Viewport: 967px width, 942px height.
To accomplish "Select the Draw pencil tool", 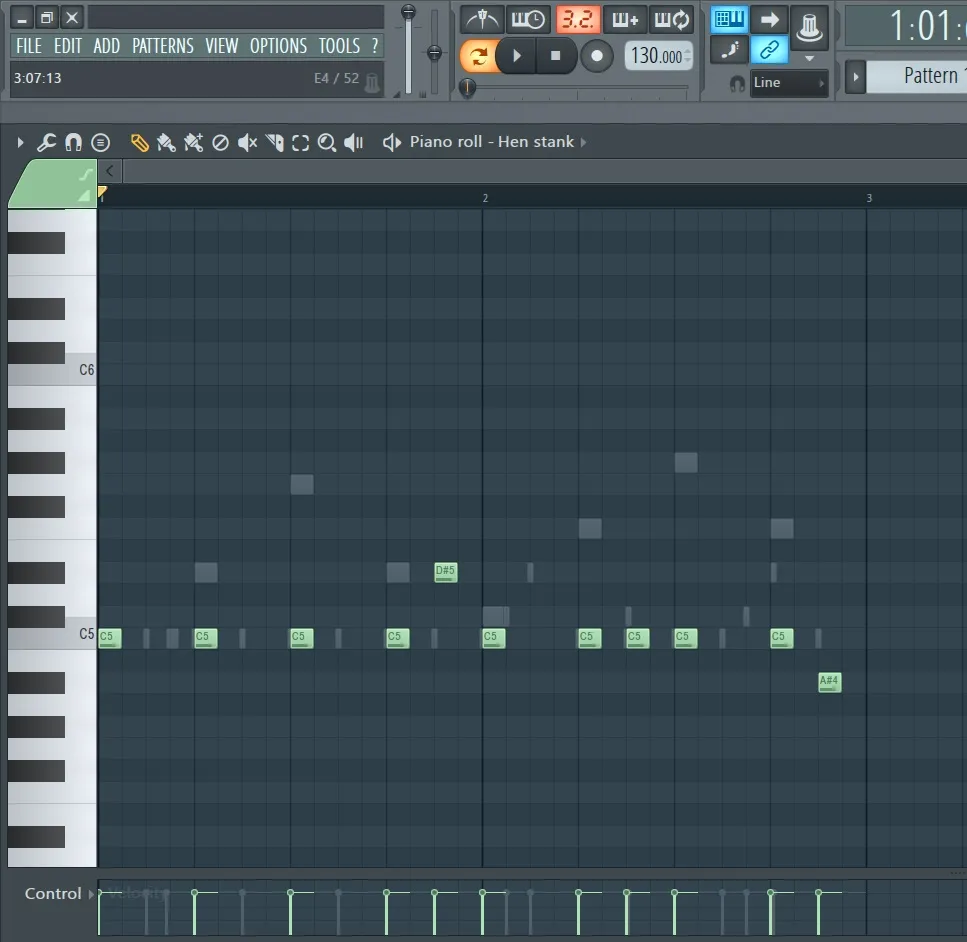I will (139, 143).
